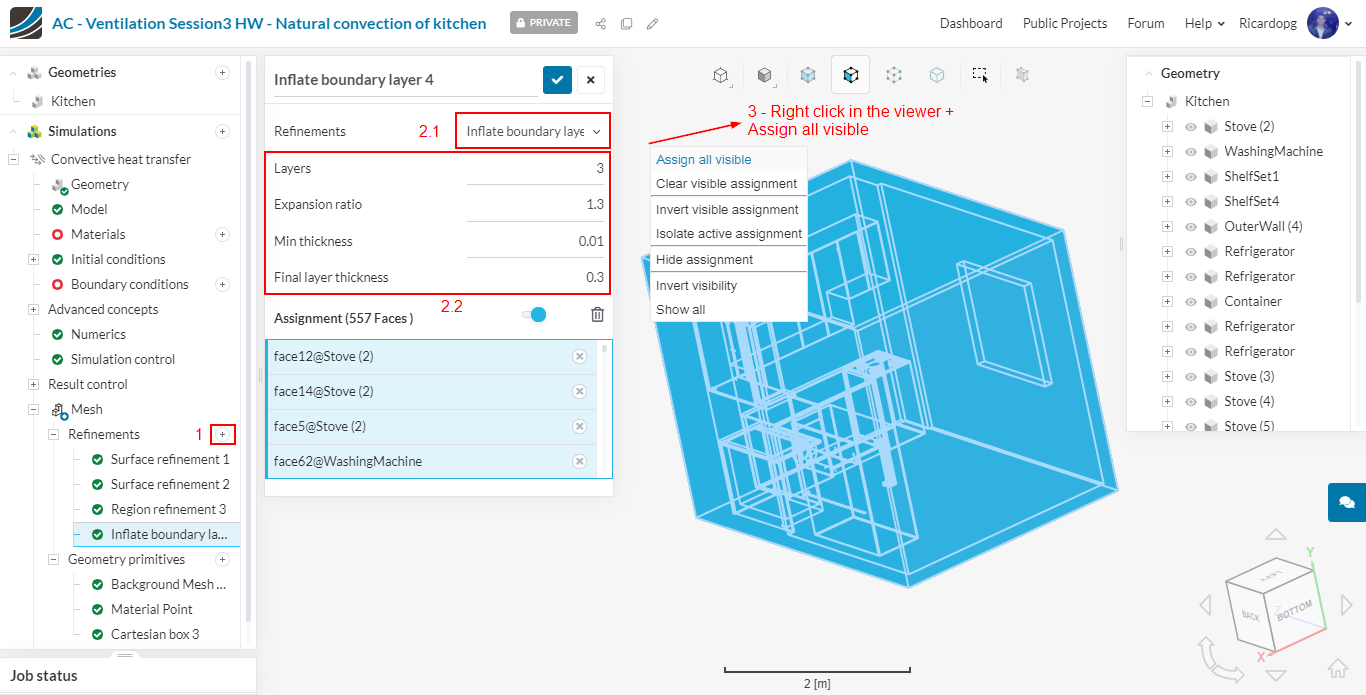Viewport: 1366px width, 695px height.
Task: Expand the Stove (2) geometry node
Action: point(1167,127)
